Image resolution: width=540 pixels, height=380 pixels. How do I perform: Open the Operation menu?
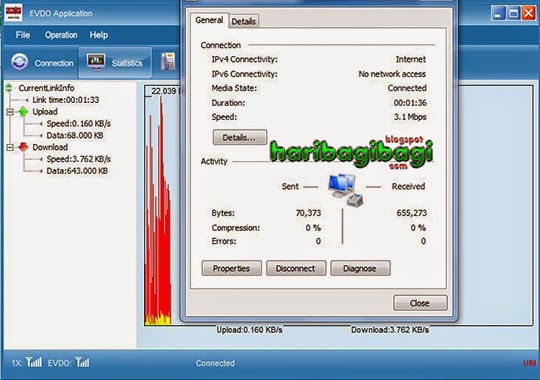[x=61, y=35]
